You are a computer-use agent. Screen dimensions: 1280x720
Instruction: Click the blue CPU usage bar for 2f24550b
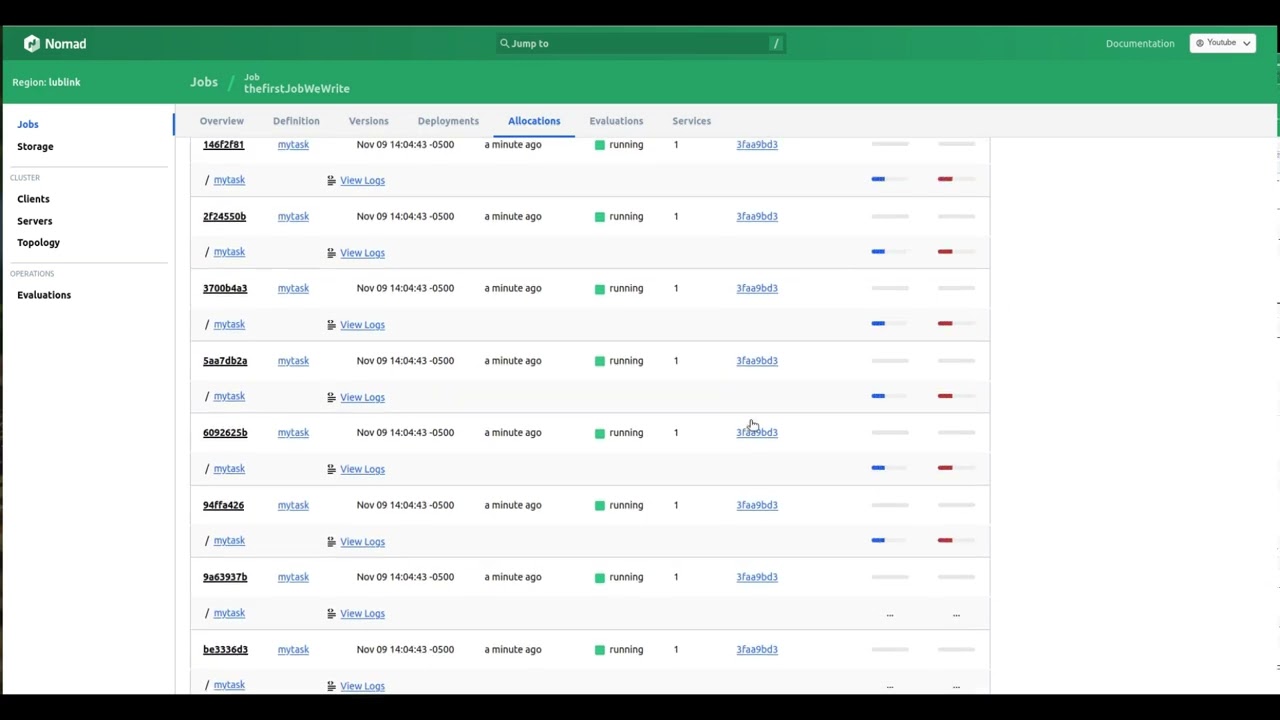(x=878, y=252)
